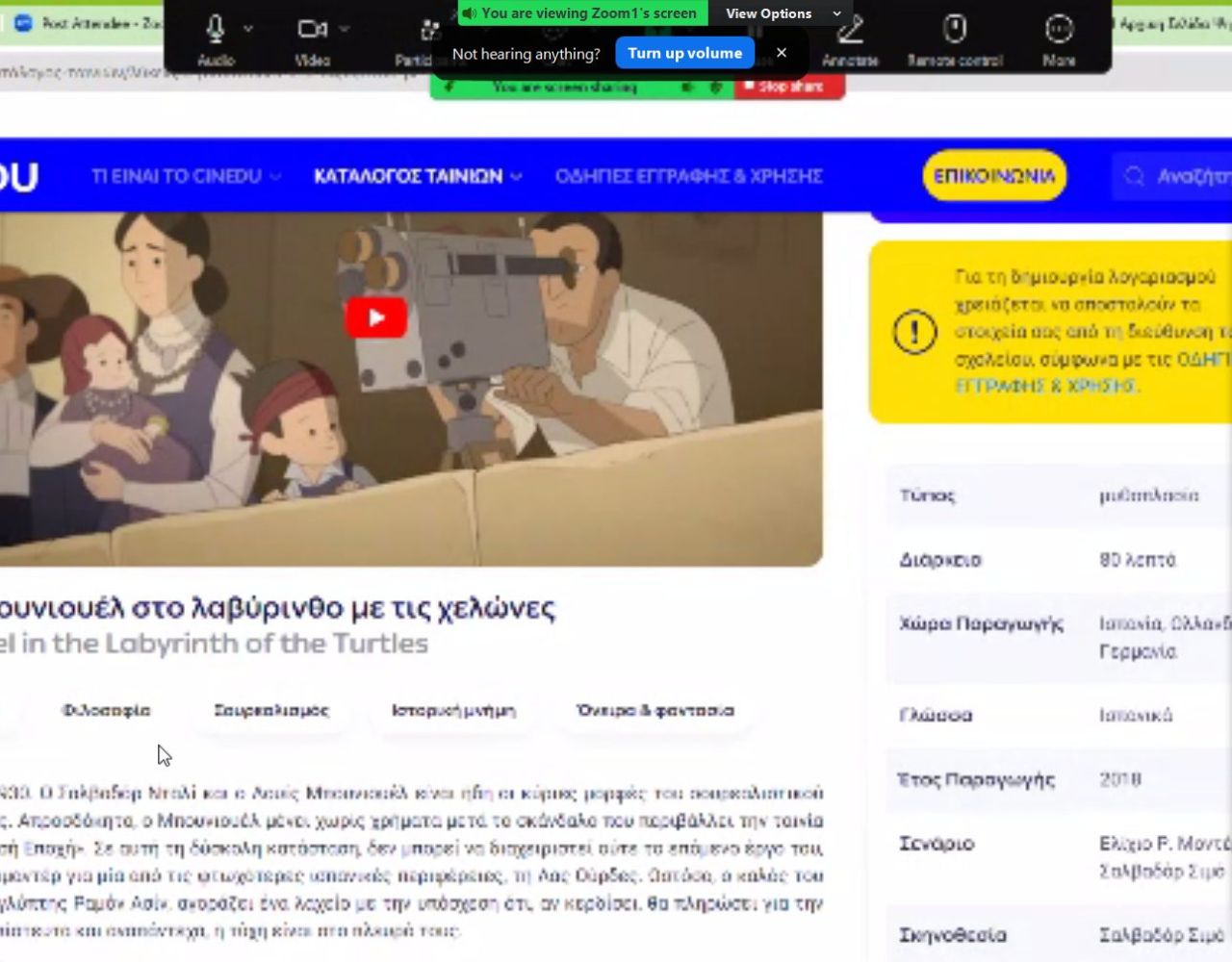Click the Labyrinth of the Turtles subtitle
Viewport: 1232px width, 962px height.
click(x=214, y=644)
